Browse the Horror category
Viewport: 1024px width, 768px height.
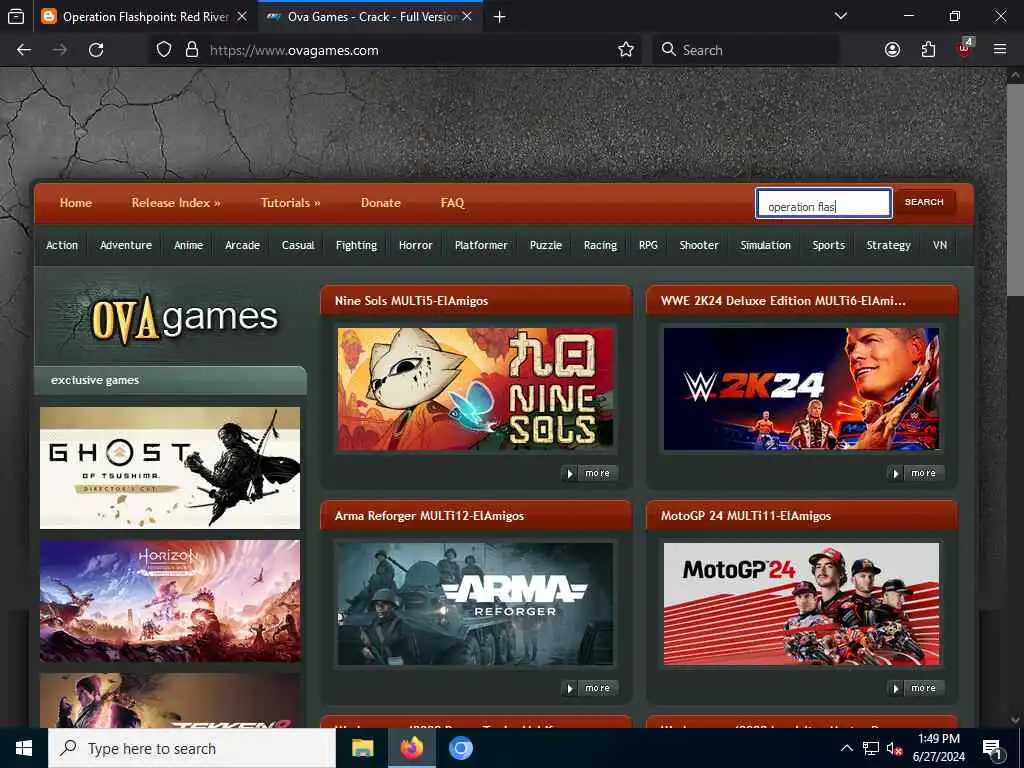point(415,246)
